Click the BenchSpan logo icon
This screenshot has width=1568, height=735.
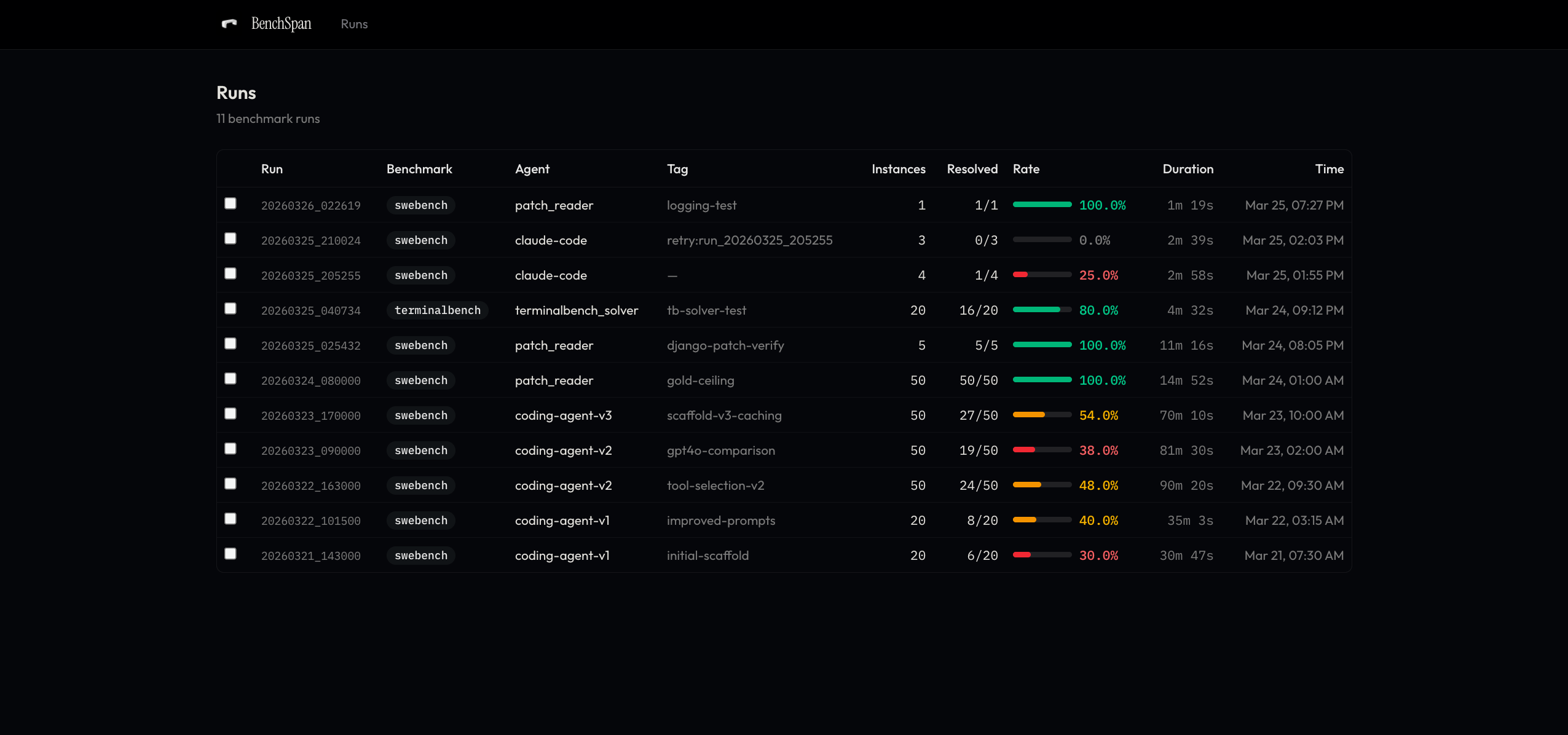click(x=229, y=24)
